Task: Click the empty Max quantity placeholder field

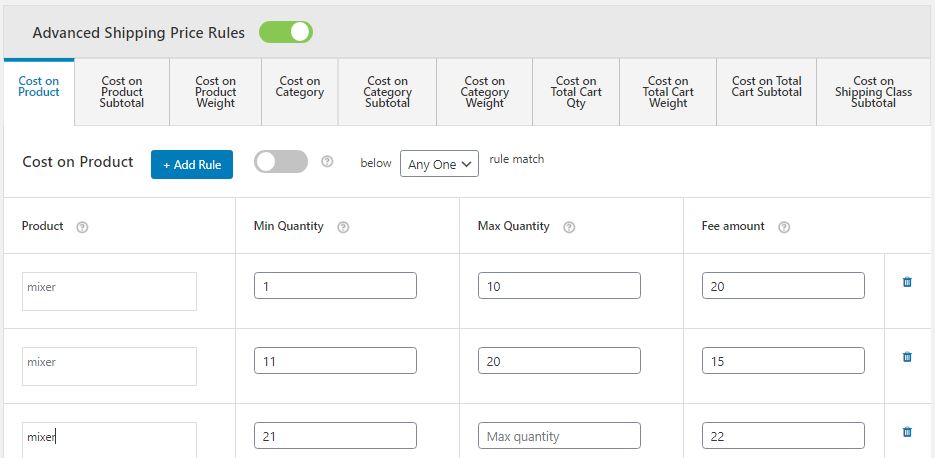Action: (x=559, y=436)
